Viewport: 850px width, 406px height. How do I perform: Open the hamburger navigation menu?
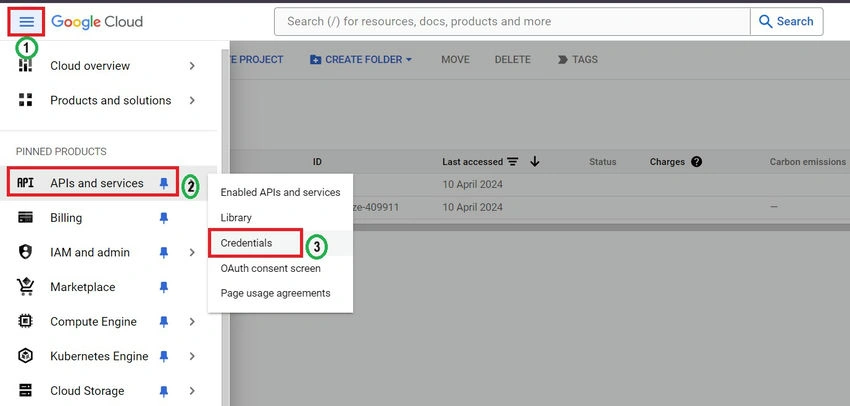pos(26,22)
